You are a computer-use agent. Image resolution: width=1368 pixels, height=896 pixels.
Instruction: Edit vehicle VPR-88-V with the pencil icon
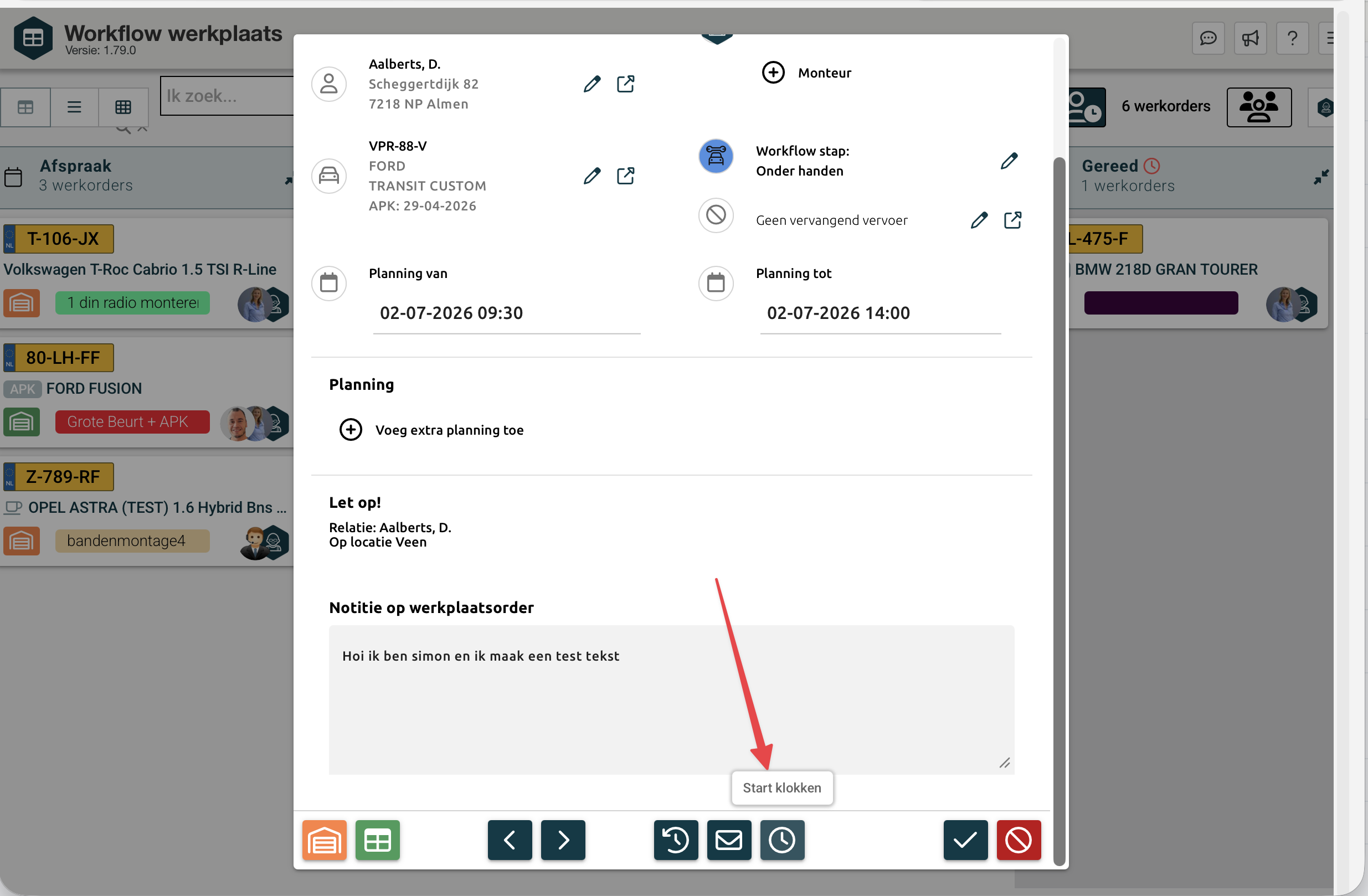592,176
